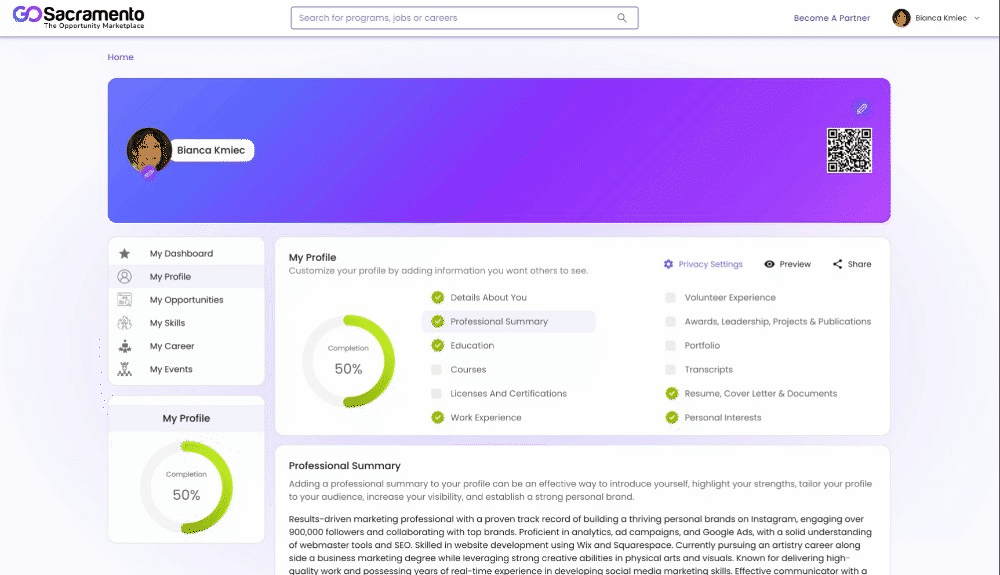Click the search magnifier icon
The height and width of the screenshot is (575, 1000).
tap(622, 18)
